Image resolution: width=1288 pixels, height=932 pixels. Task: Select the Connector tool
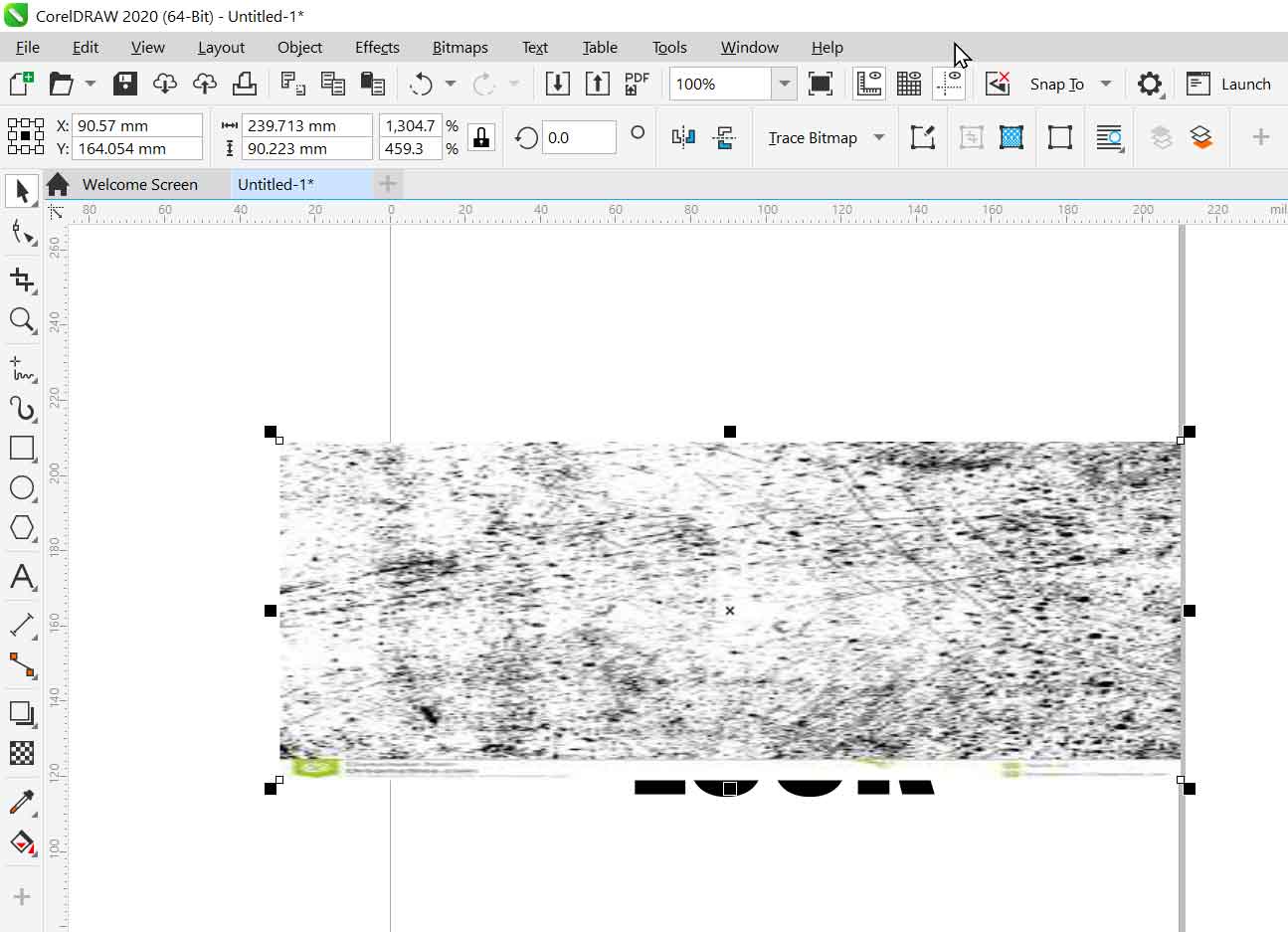pyautogui.click(x=22, y=664)
